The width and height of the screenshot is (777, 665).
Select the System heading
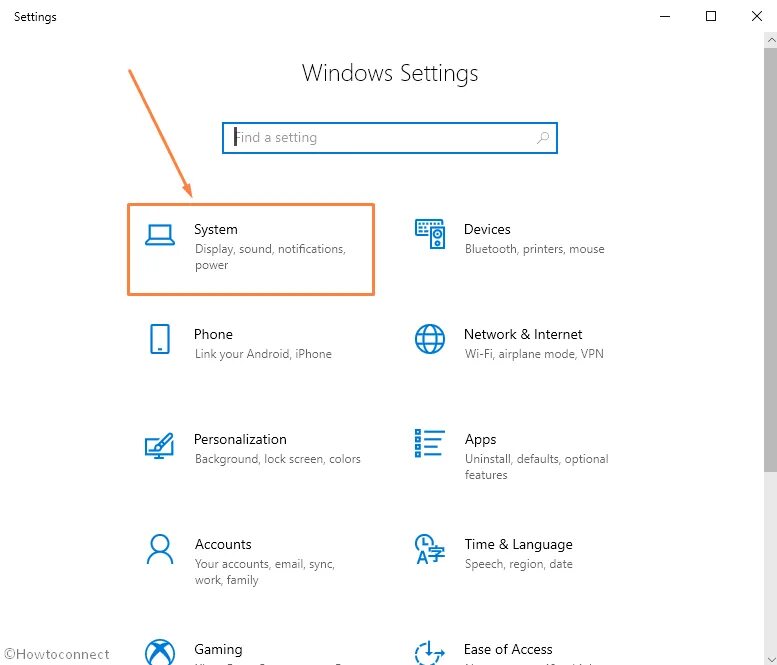pyautogui.click(x=216, y=229)
